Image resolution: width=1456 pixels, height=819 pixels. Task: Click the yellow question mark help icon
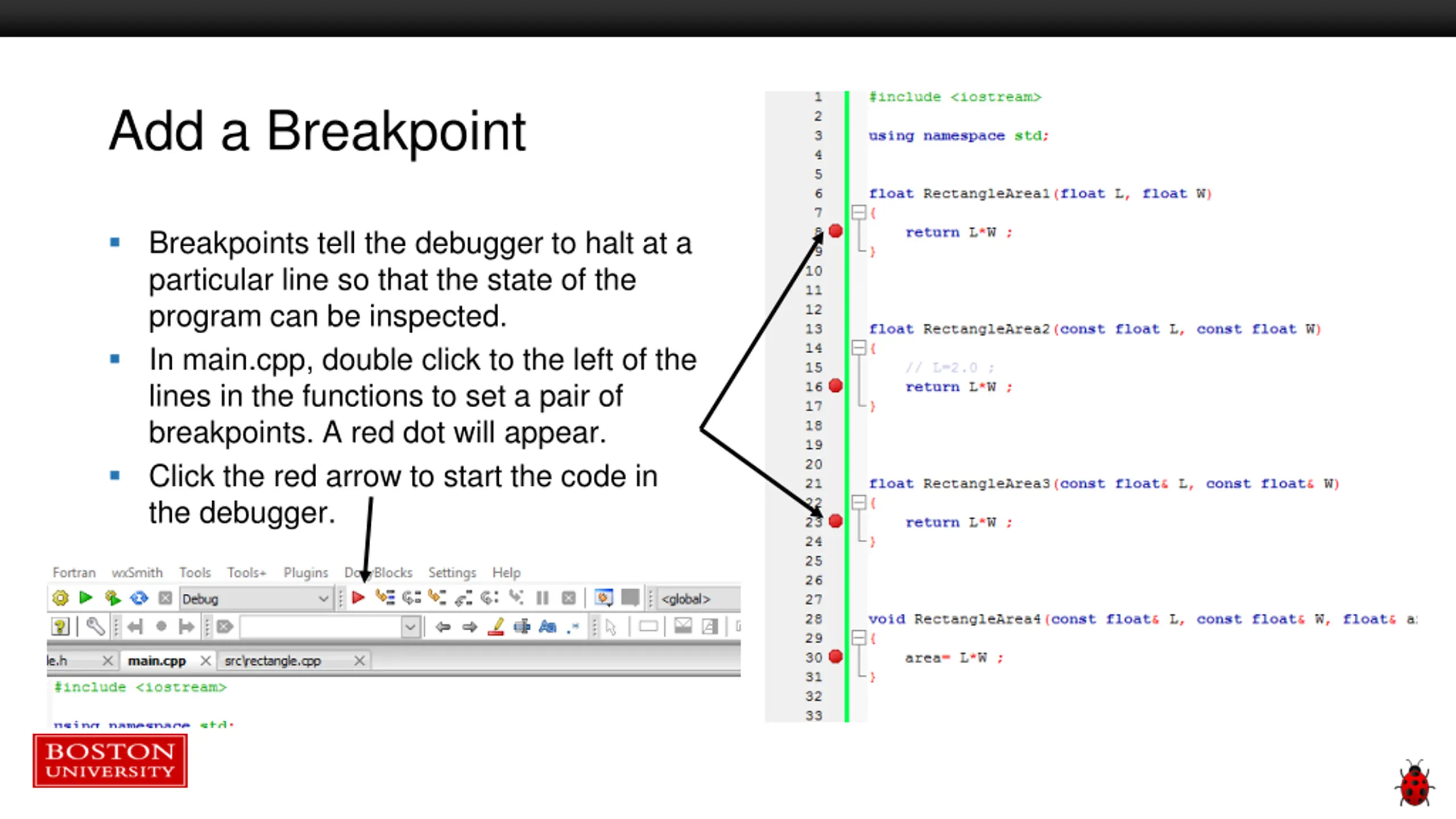pos(60,627)
